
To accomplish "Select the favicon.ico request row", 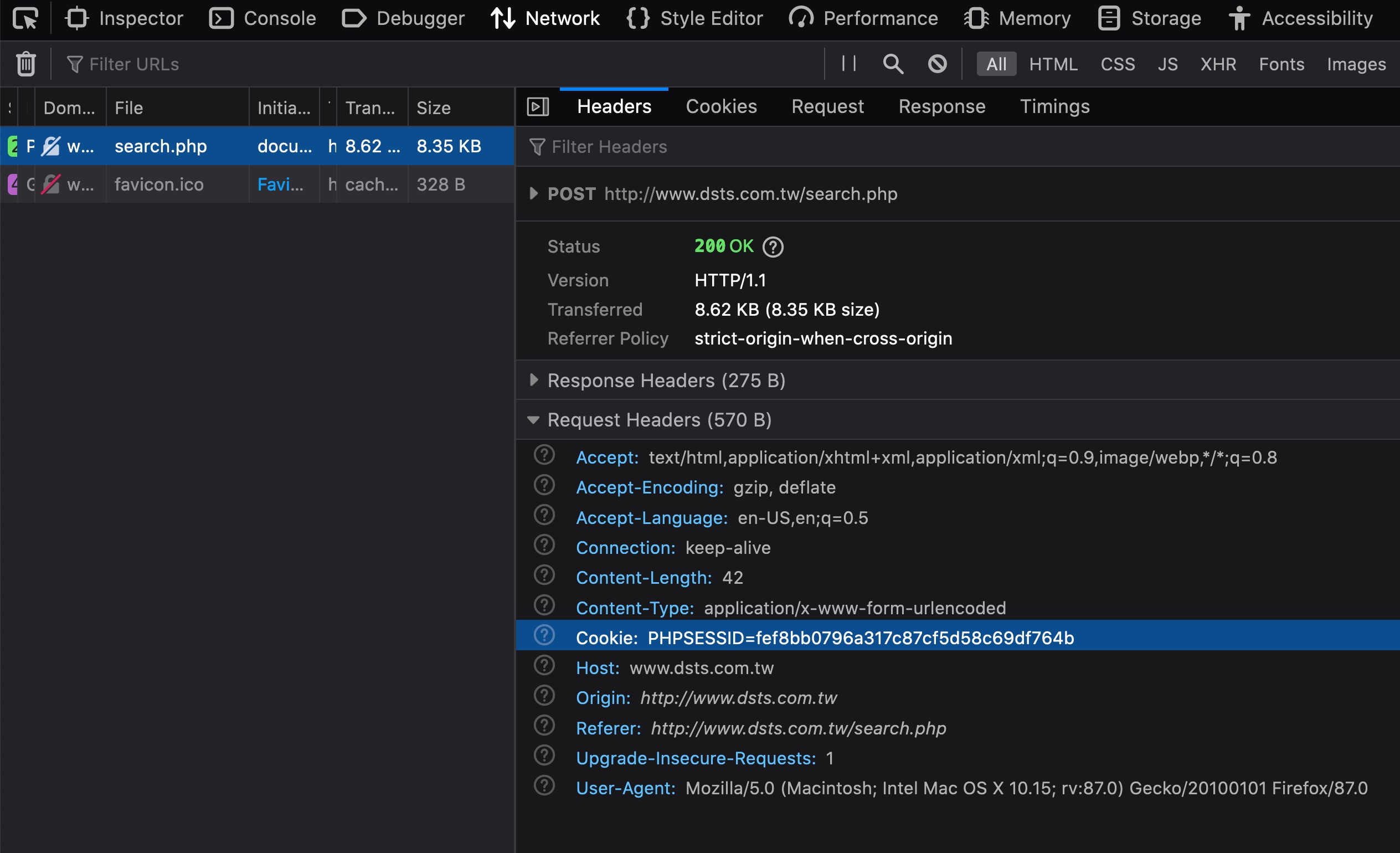I will click(x=257, y=184).
